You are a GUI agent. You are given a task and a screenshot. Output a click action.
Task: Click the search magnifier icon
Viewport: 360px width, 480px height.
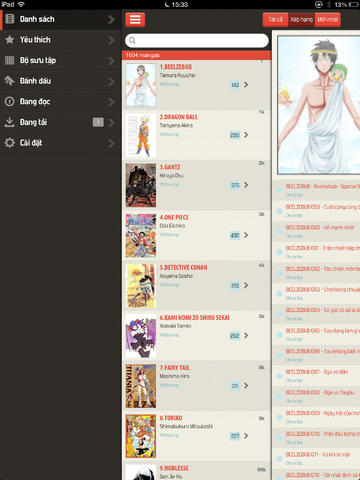132,40
